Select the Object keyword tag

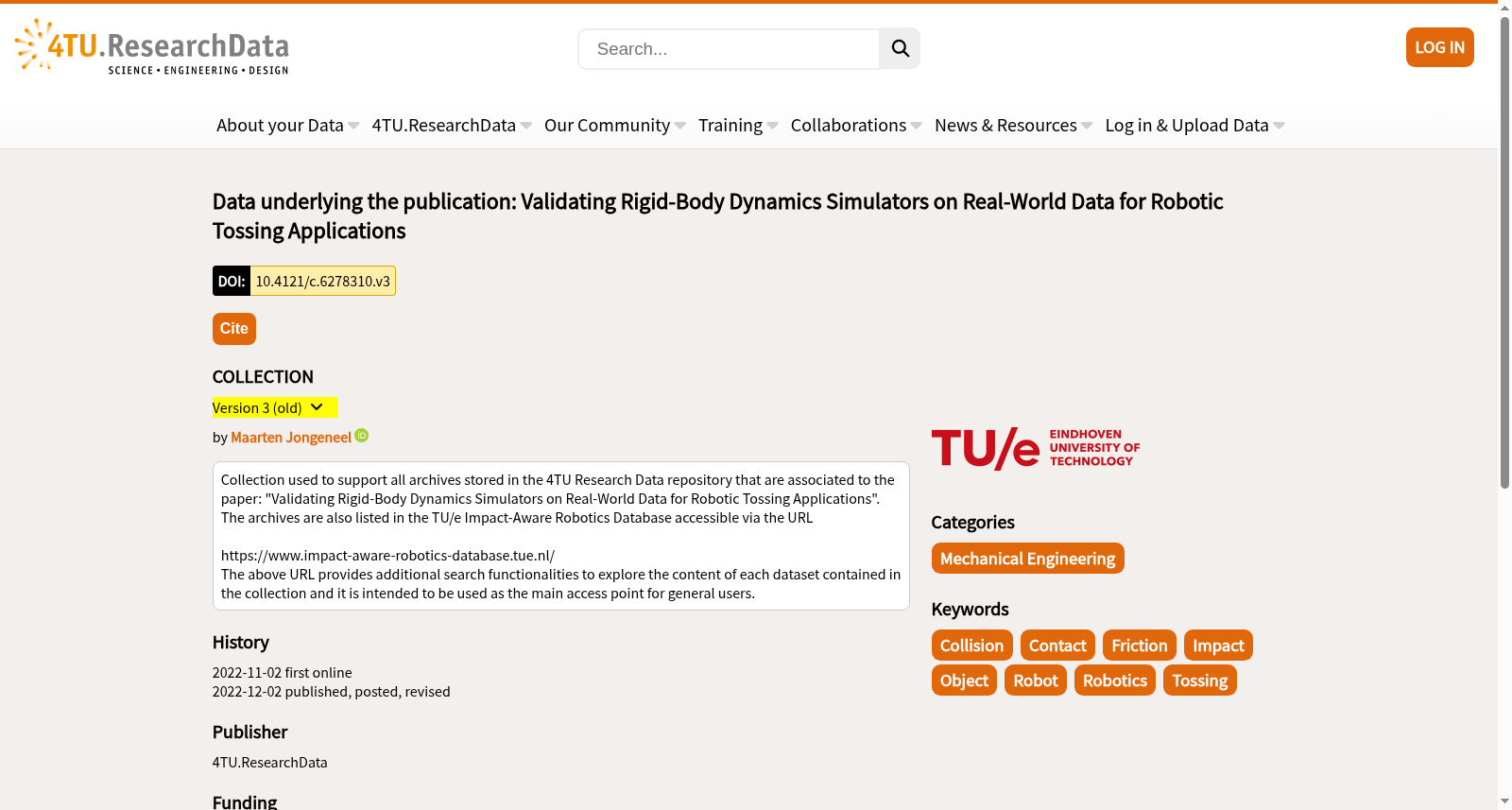pyautogui.click(x=964, y=681)
